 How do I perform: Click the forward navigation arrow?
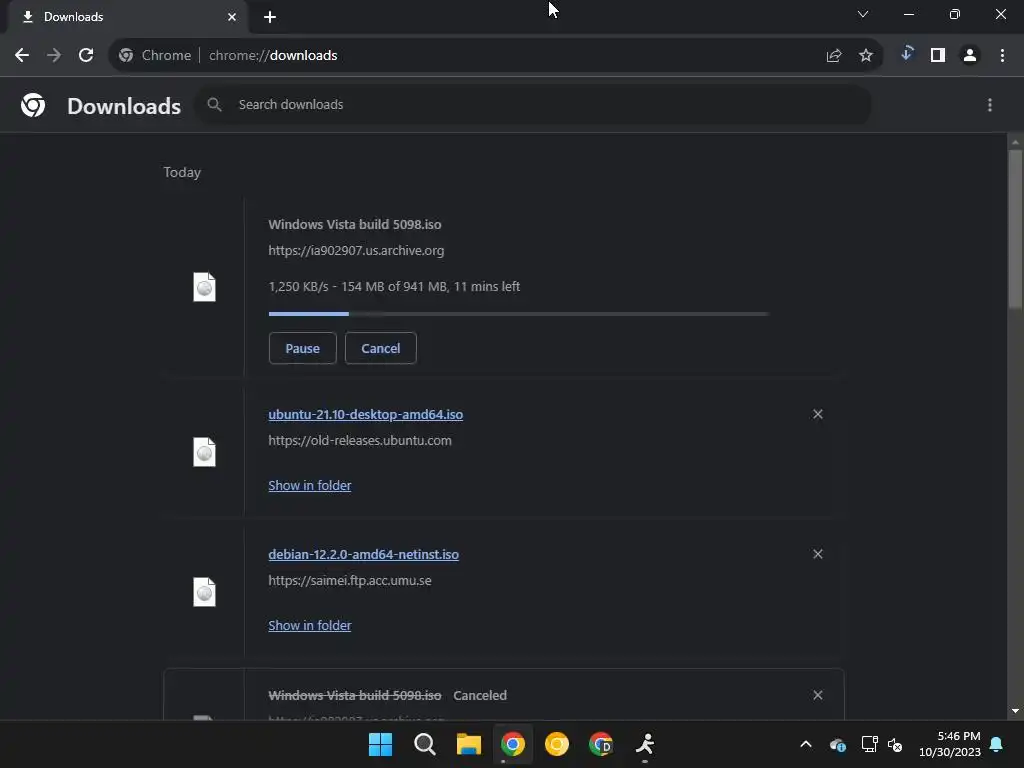point(54,56)
